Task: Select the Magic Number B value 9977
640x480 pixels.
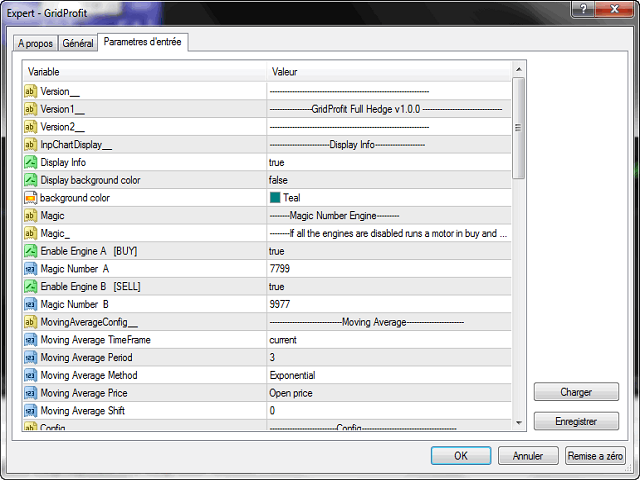Action: (x=280, y=304)
